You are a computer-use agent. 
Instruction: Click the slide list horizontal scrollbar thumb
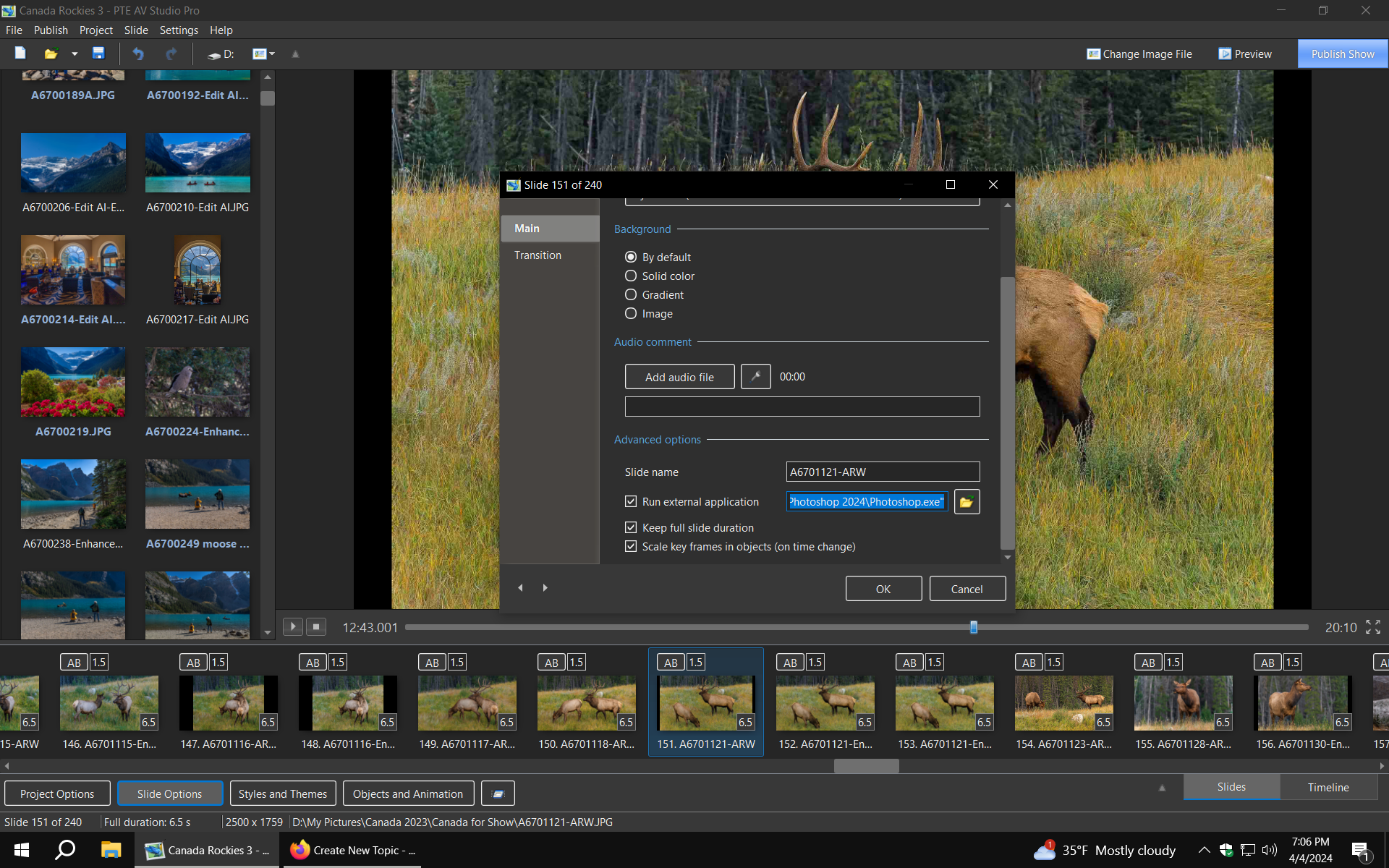(x=866, y=765)
